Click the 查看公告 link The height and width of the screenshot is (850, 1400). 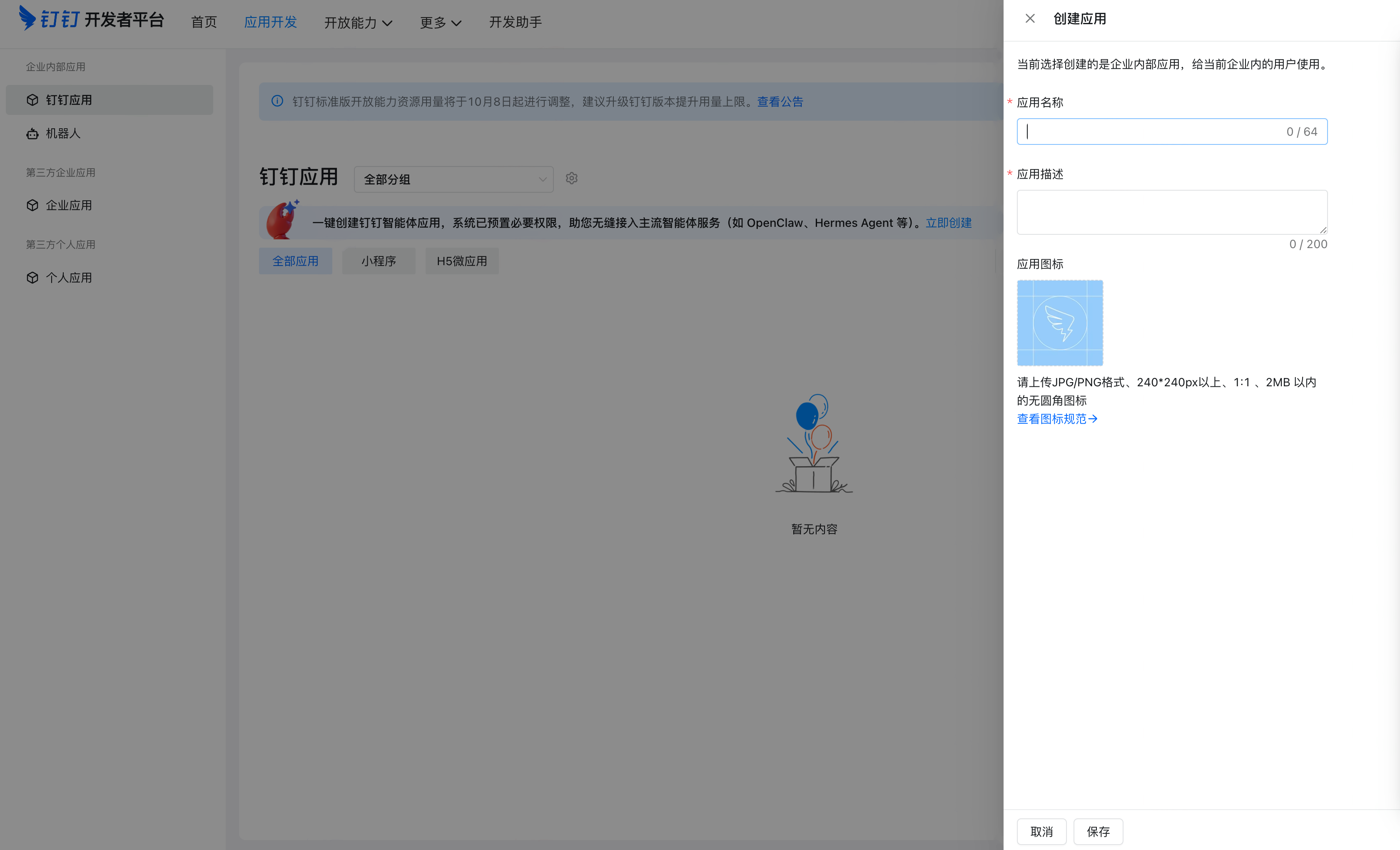pyautogui.click(x=780, y=102)
